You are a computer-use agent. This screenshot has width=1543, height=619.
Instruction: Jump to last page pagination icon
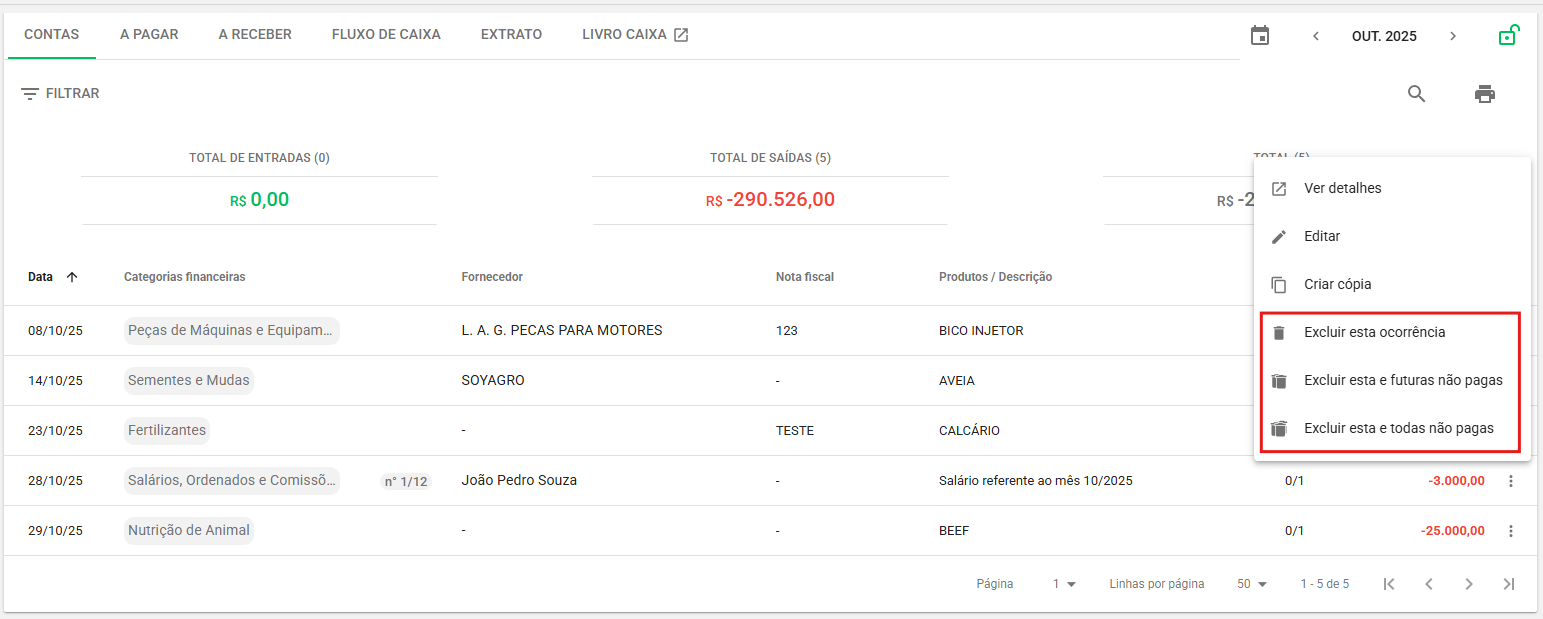click(1509, 584)
